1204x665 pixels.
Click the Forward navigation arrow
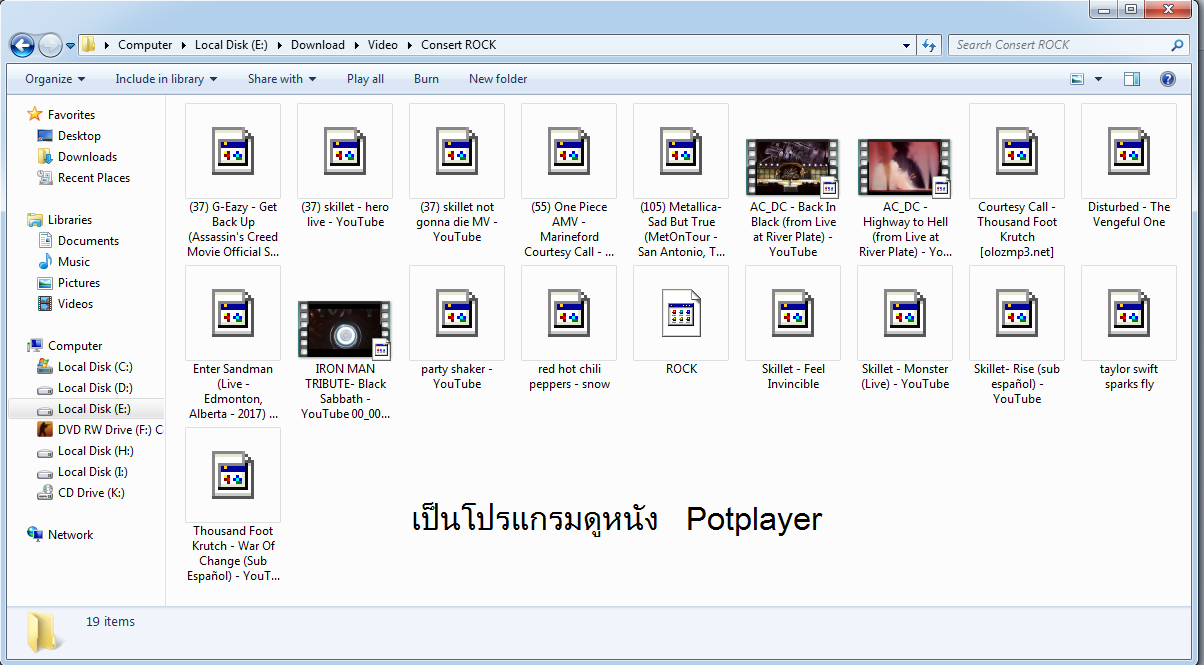pyautogui.click(x=50, y=45)
